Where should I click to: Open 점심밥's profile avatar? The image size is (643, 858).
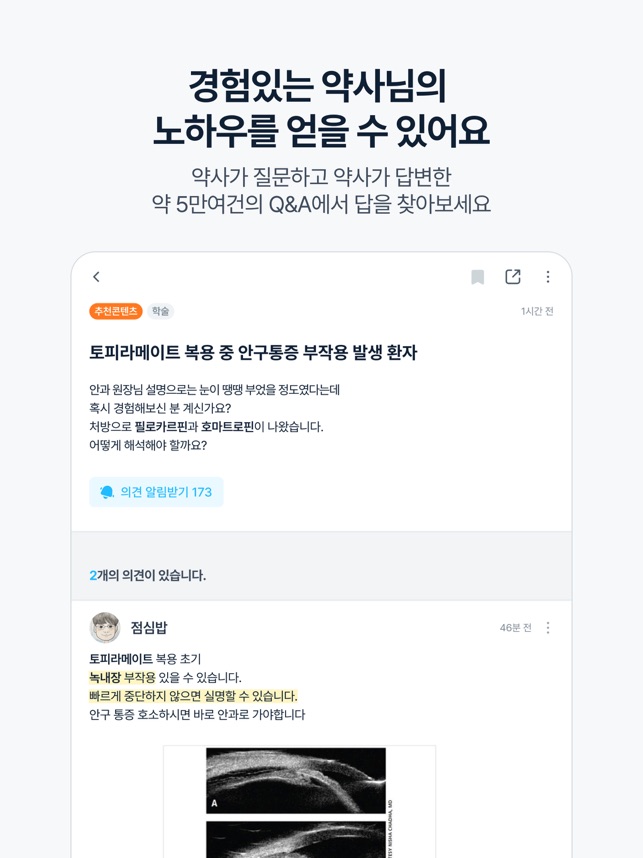[x=105, y=627]
